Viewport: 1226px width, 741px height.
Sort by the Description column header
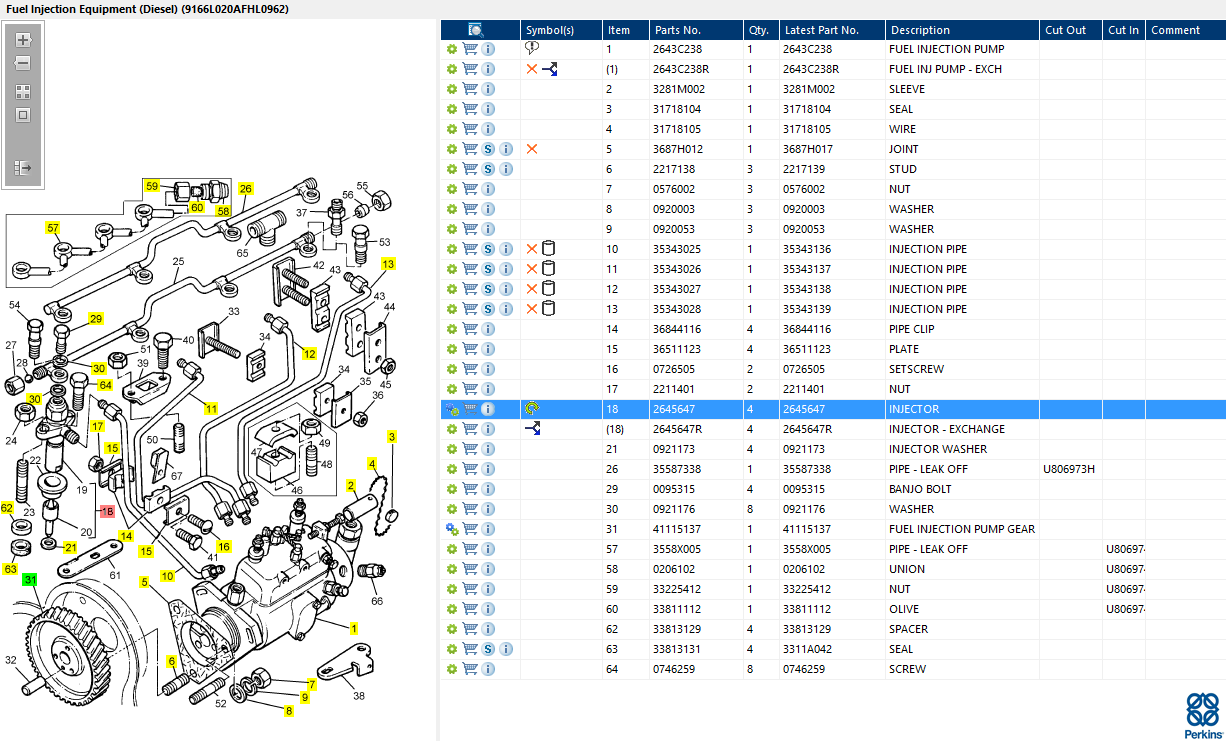pos(921,30)
